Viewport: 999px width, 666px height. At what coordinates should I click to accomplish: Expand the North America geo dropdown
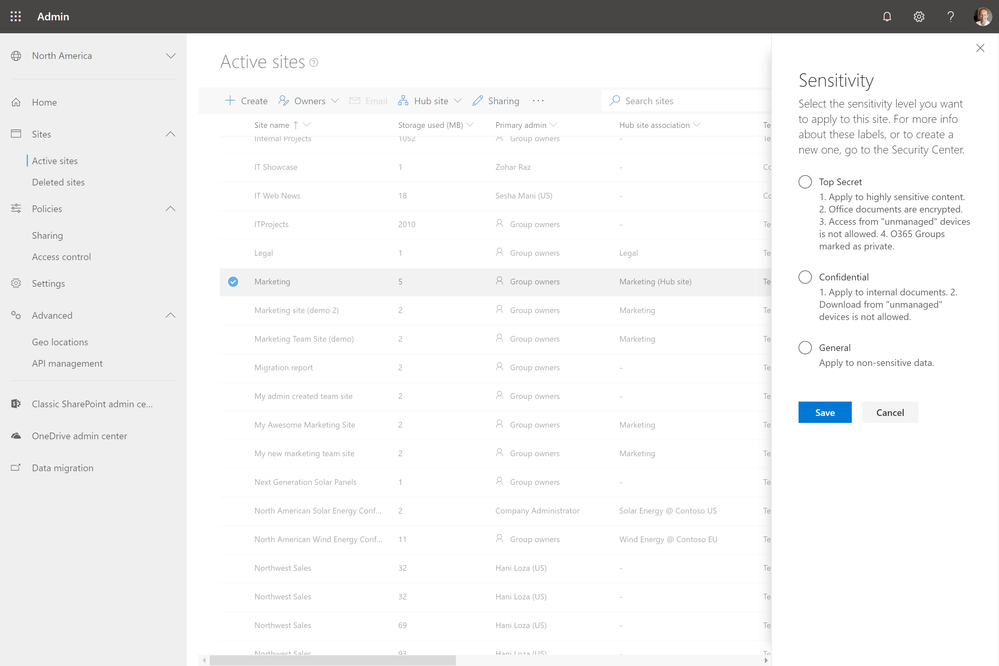(170, 56)
